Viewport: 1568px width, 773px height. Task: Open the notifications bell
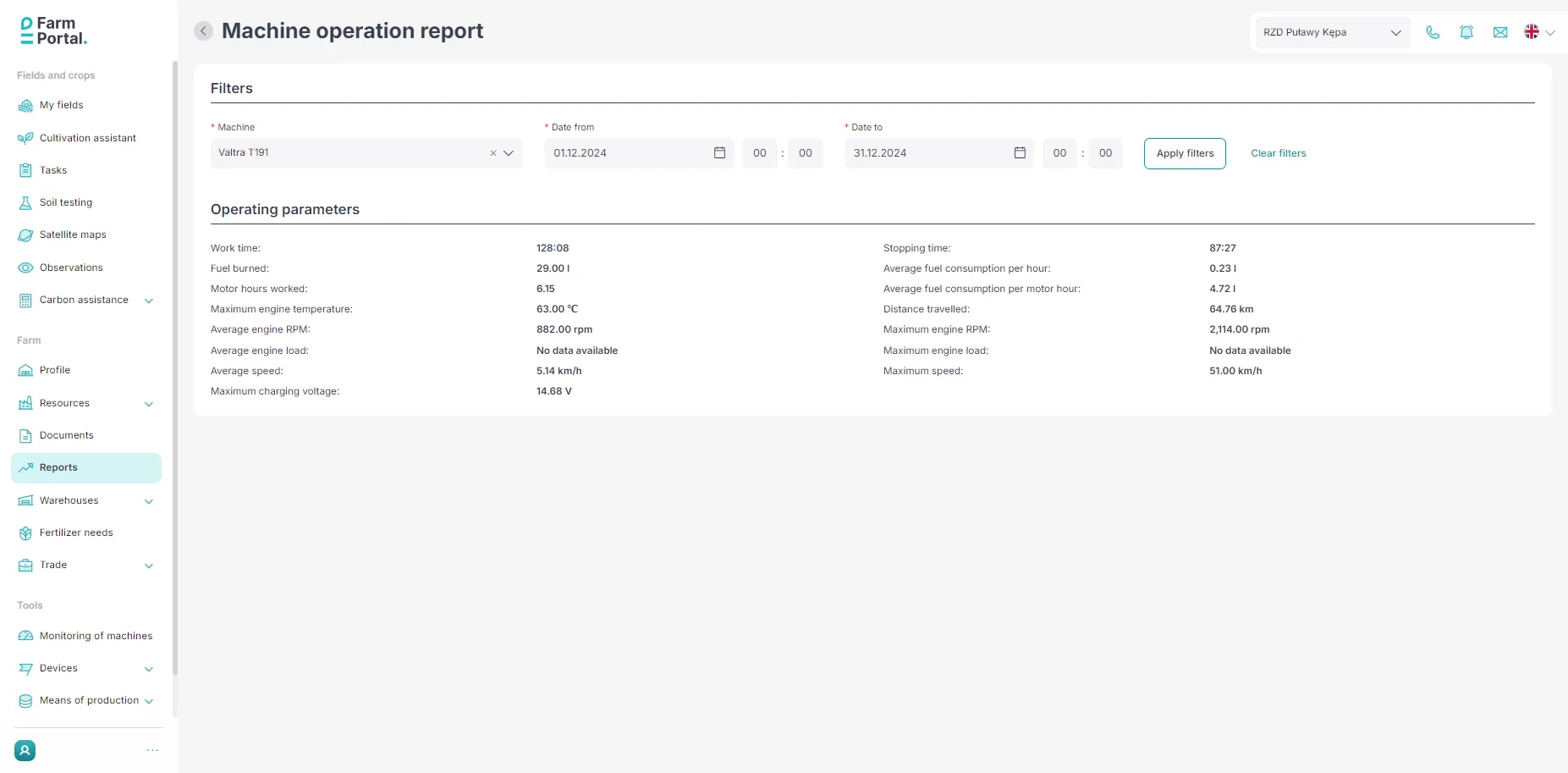pos(1466,32)
